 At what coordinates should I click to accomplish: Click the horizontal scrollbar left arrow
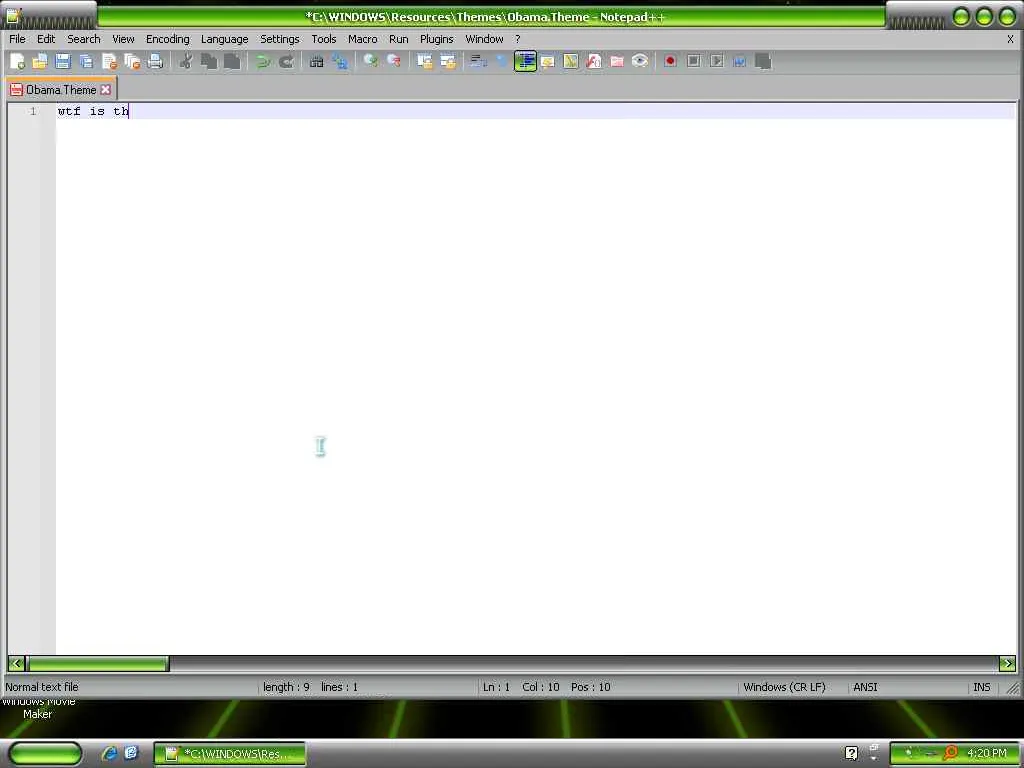16,664
